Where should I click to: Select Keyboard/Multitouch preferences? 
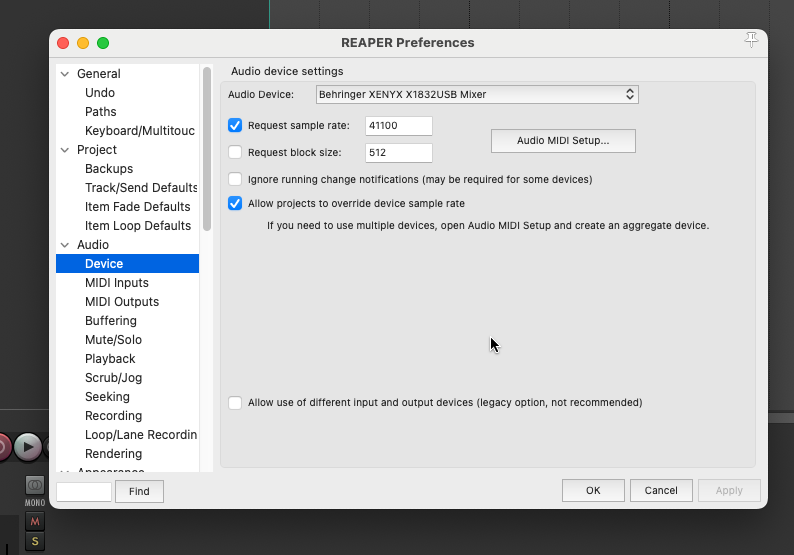click(140, 131)
